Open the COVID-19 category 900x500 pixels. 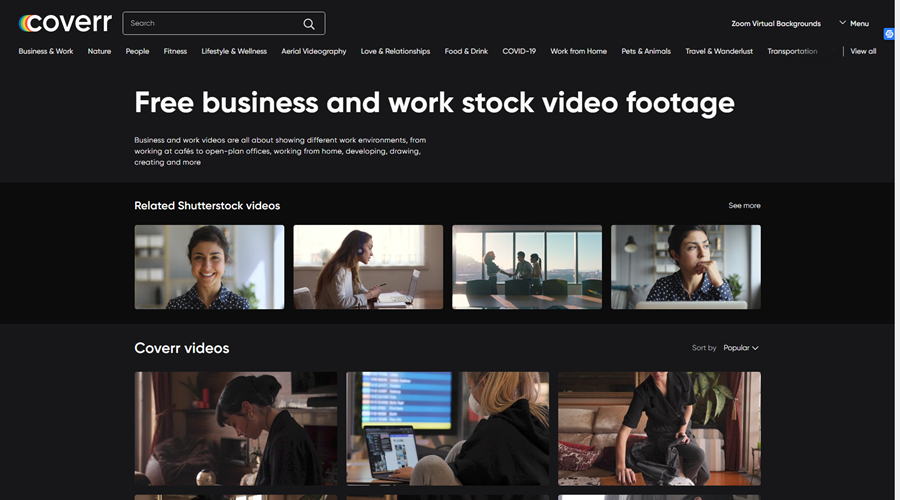coord(519,51)
